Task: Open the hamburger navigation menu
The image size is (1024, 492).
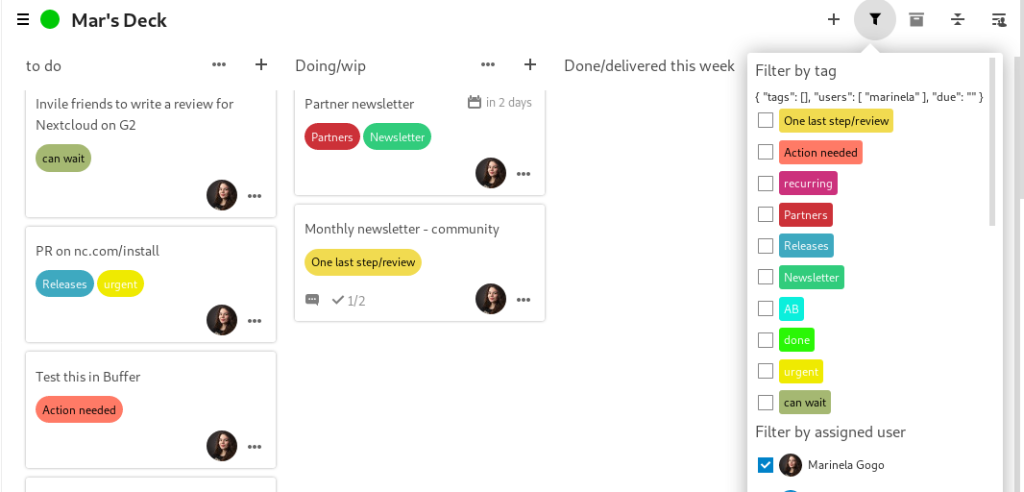Action: (23, 19)
